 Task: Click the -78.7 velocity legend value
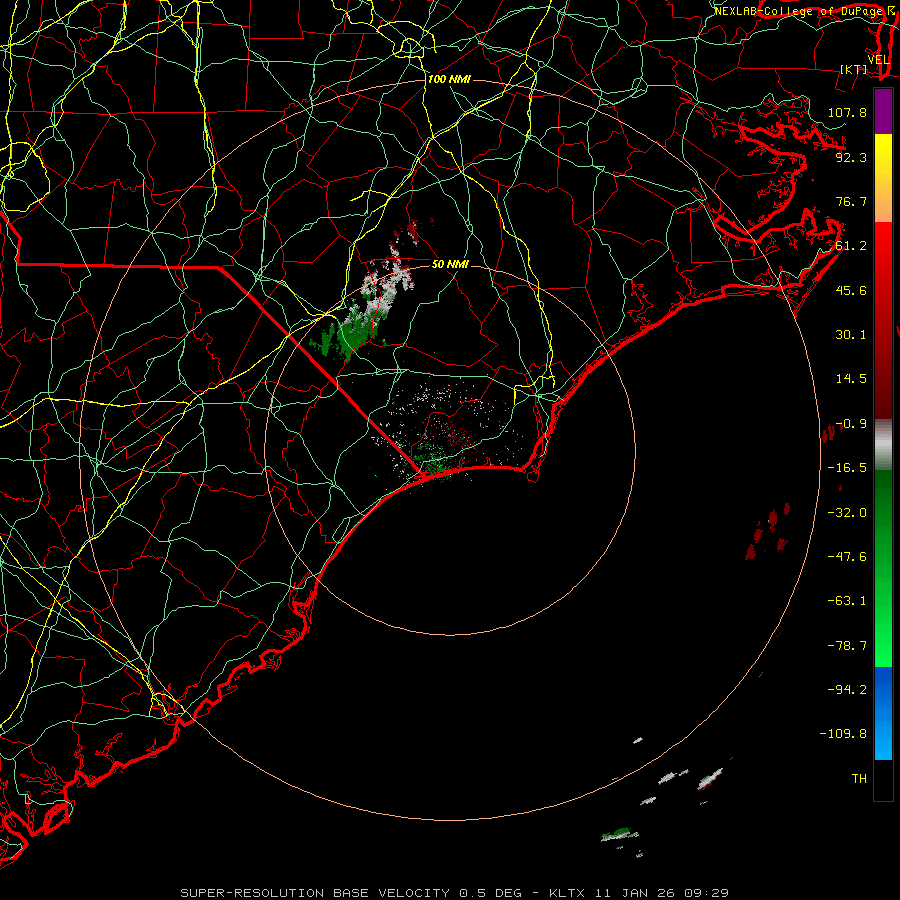847,646
